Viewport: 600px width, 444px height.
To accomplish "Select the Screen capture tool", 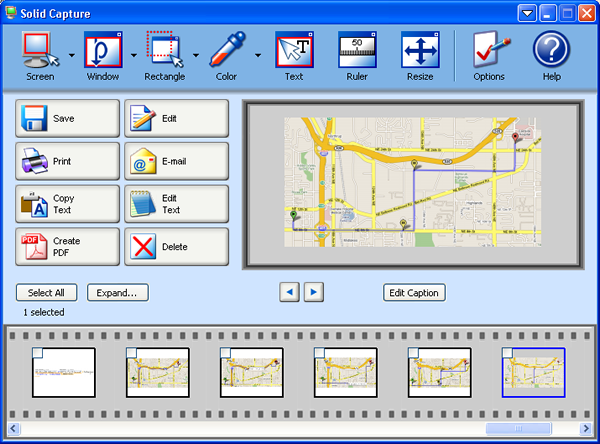I will pos(41,56).
